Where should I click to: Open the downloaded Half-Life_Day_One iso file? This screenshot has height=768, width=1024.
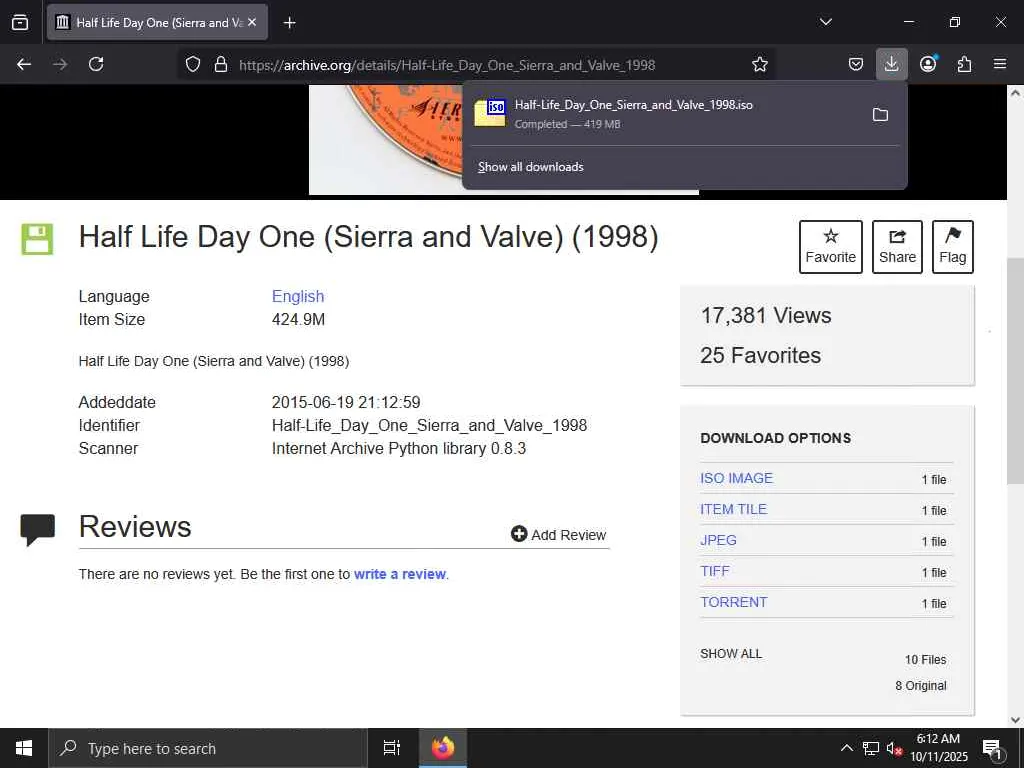[662, 114]
